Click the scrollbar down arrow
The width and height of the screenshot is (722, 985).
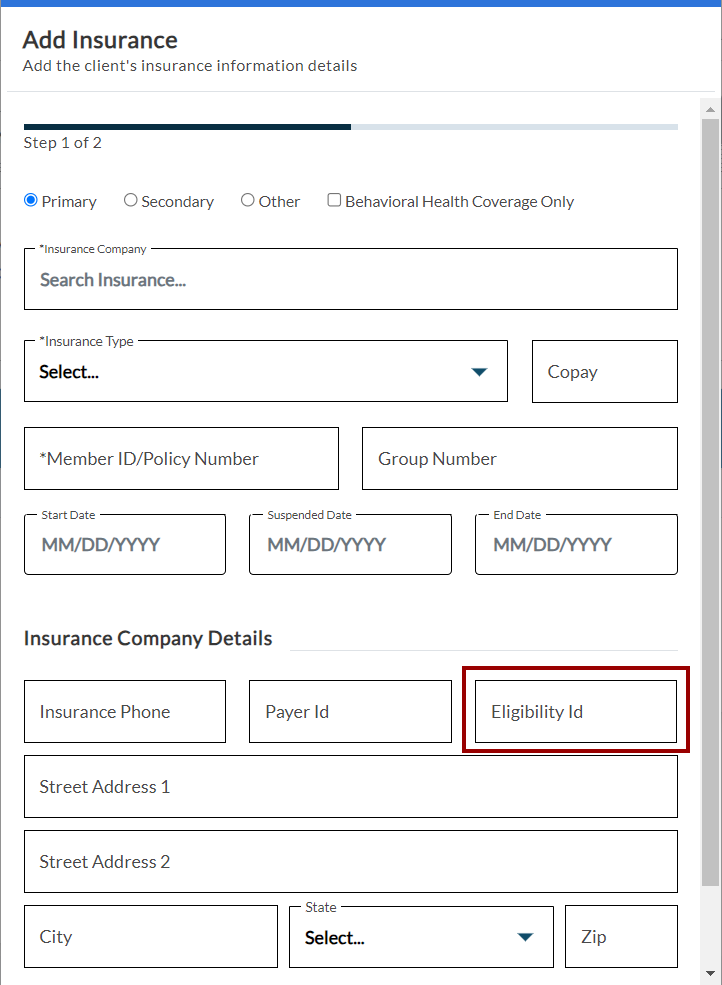(710, 972)
